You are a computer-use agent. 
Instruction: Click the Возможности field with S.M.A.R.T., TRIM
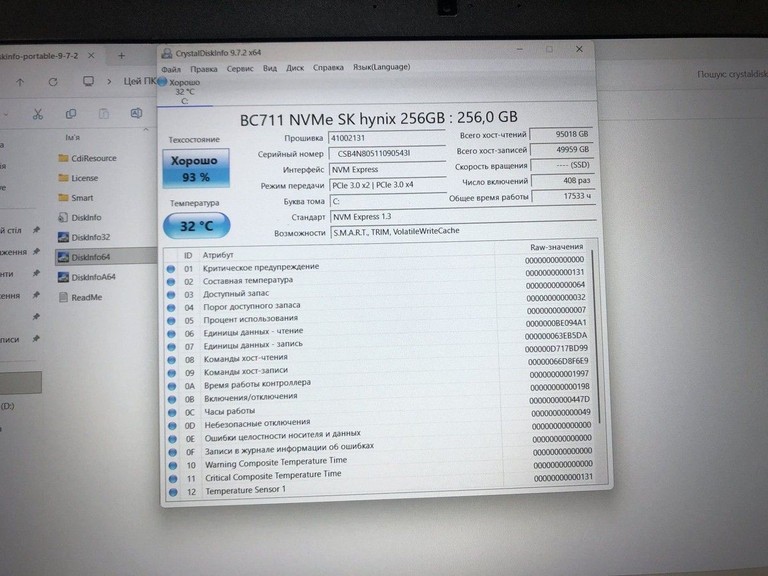point(464,231)
